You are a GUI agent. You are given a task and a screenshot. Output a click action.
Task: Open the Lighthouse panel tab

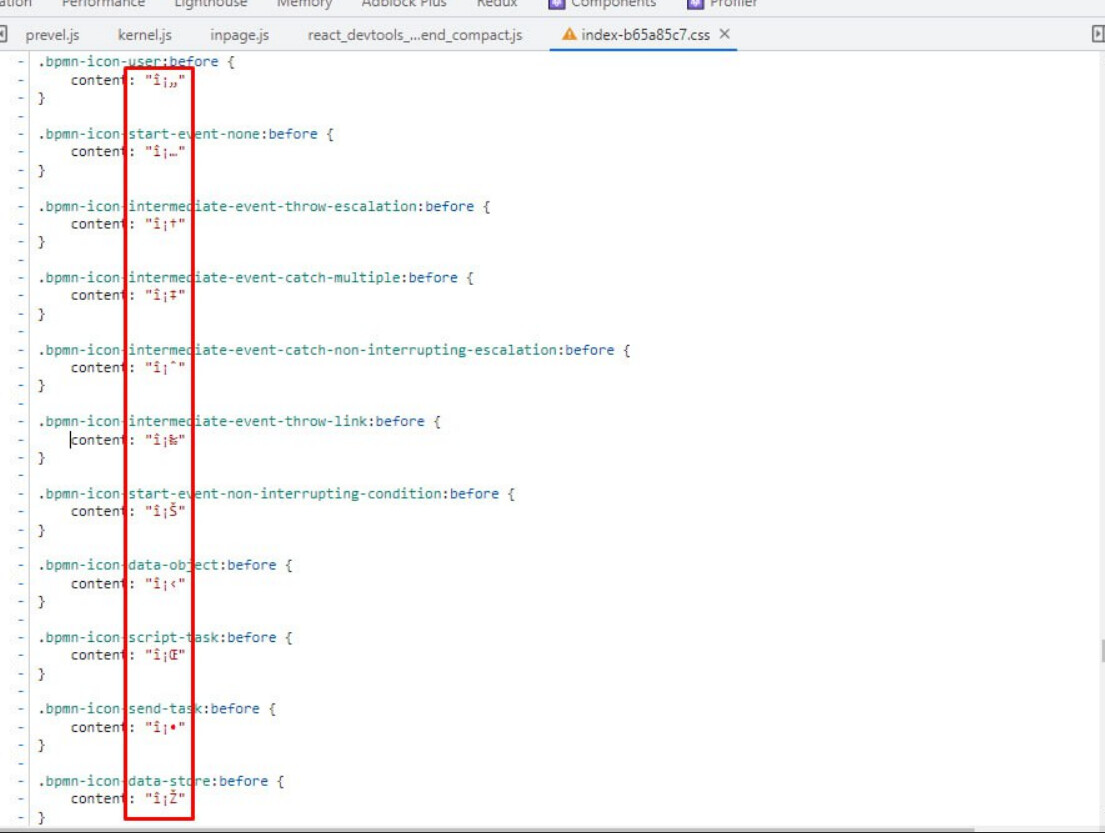coord(211,4)
